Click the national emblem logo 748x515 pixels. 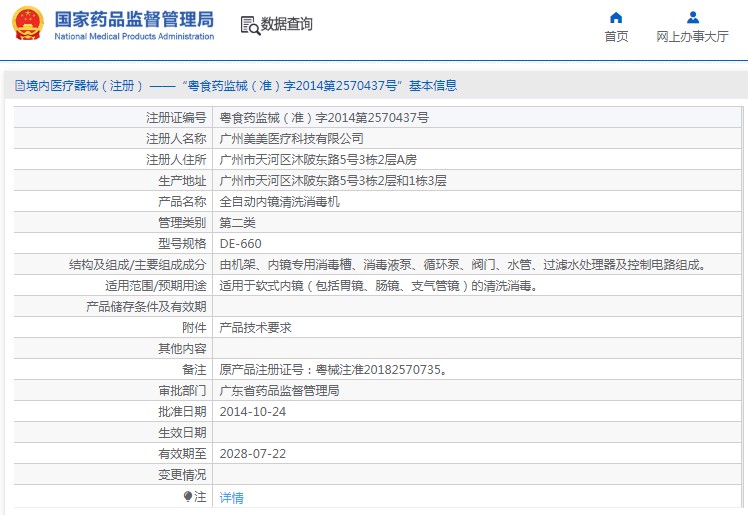pos(28,24)
